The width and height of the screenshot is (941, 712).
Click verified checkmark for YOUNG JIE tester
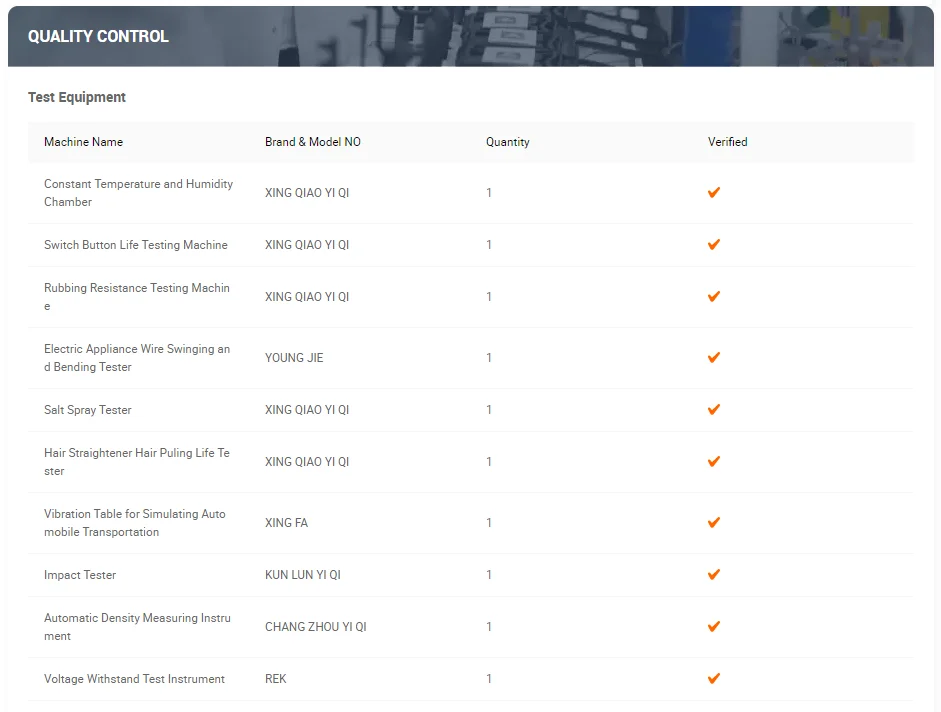(714, 357)
